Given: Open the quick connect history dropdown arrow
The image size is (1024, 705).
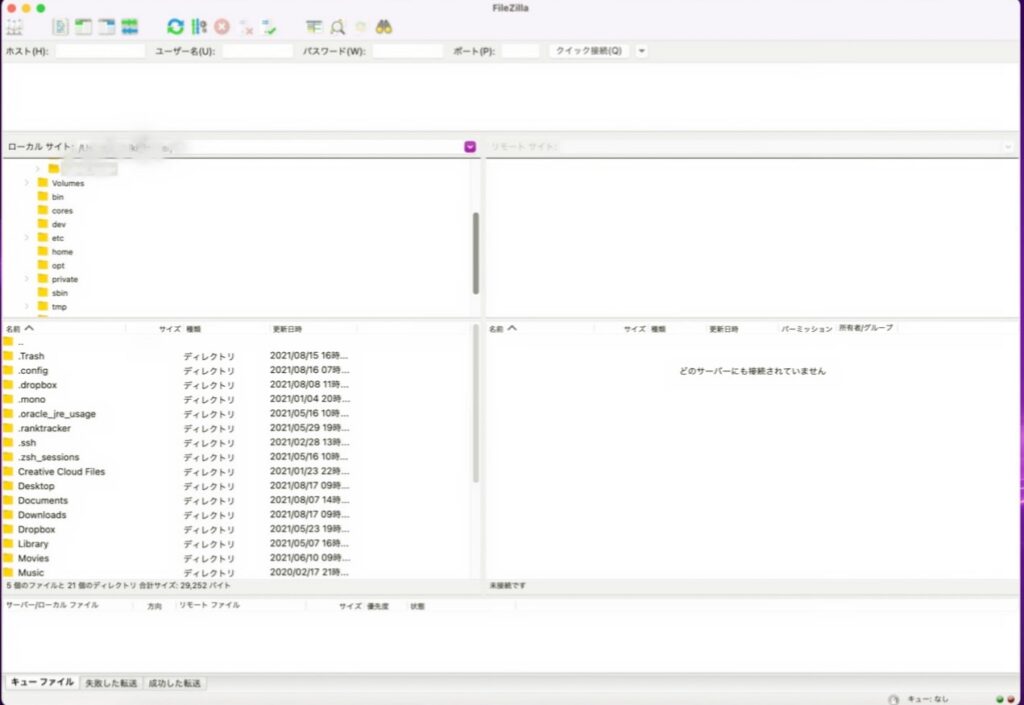Looking at the screenshot, I should 642,51.
